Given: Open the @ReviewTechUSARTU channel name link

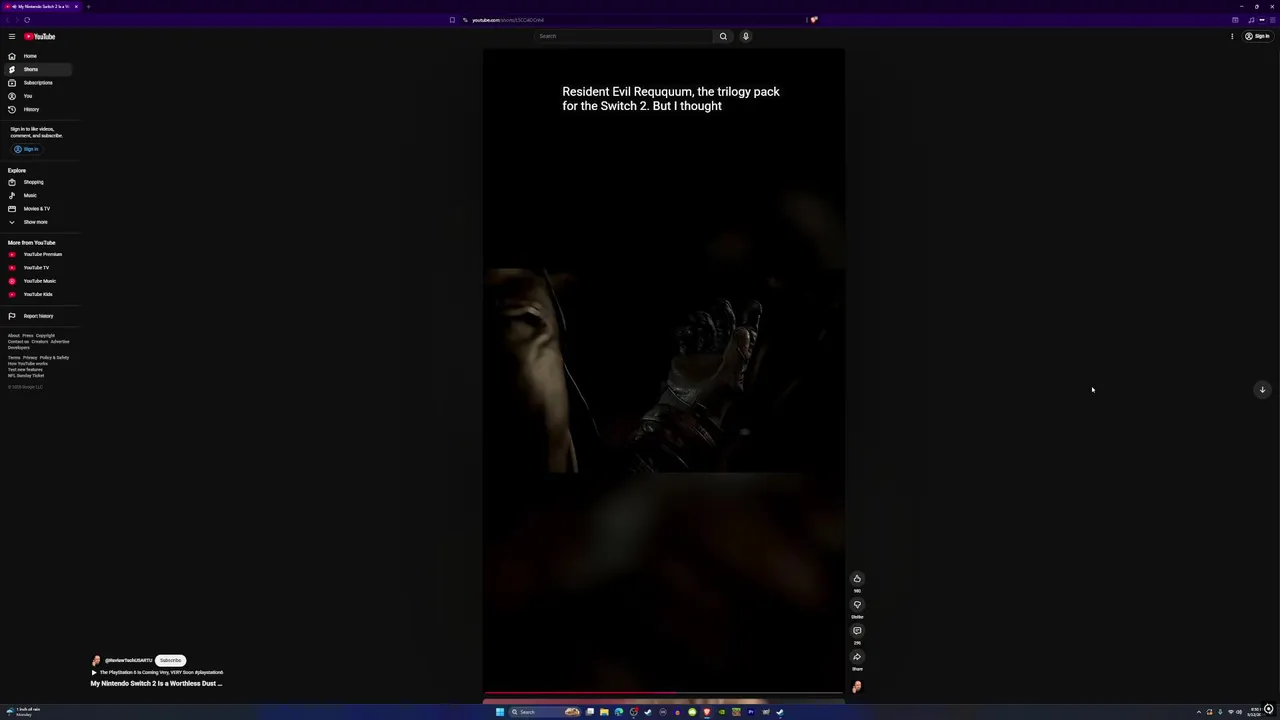Looking at the screenshot, I should click(x=129, y=660).
